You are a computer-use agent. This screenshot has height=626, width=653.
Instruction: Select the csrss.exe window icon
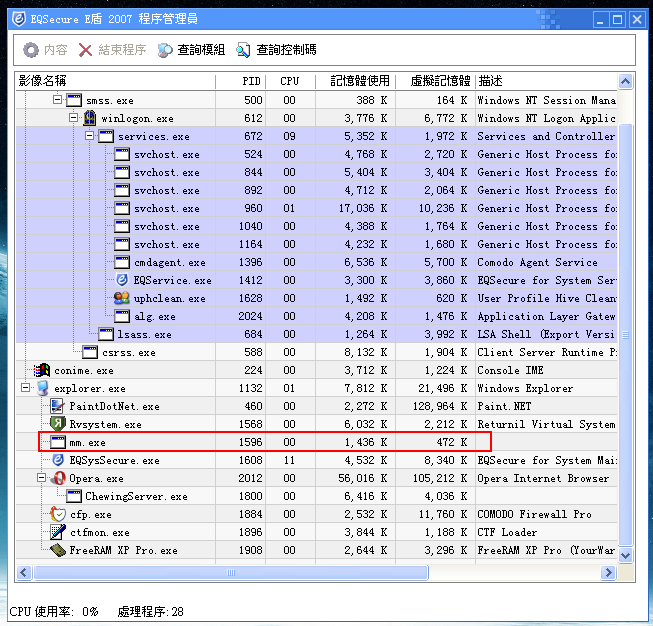[90, 352]
